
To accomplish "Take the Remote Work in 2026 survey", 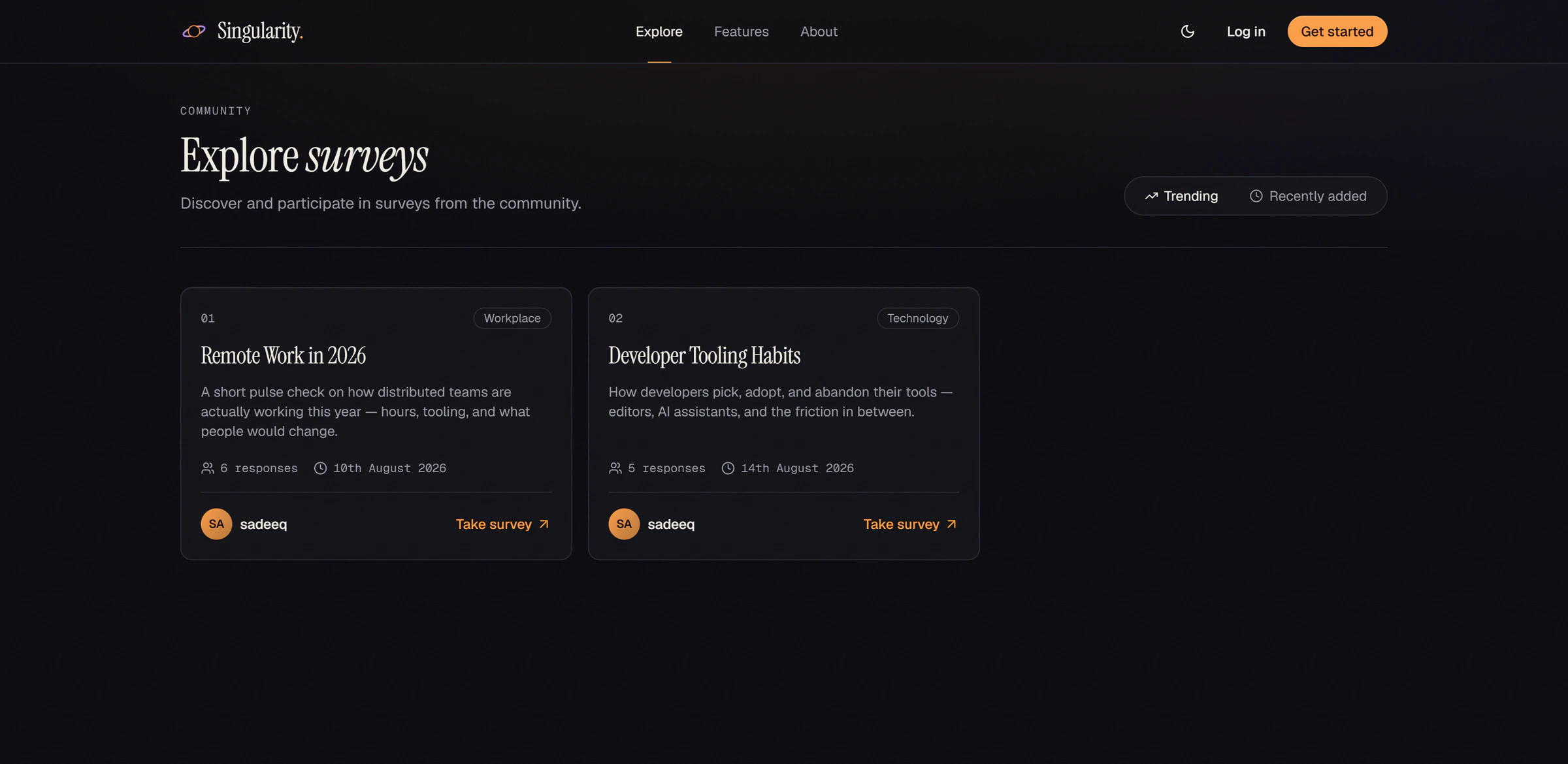I will tap(502, 524).
